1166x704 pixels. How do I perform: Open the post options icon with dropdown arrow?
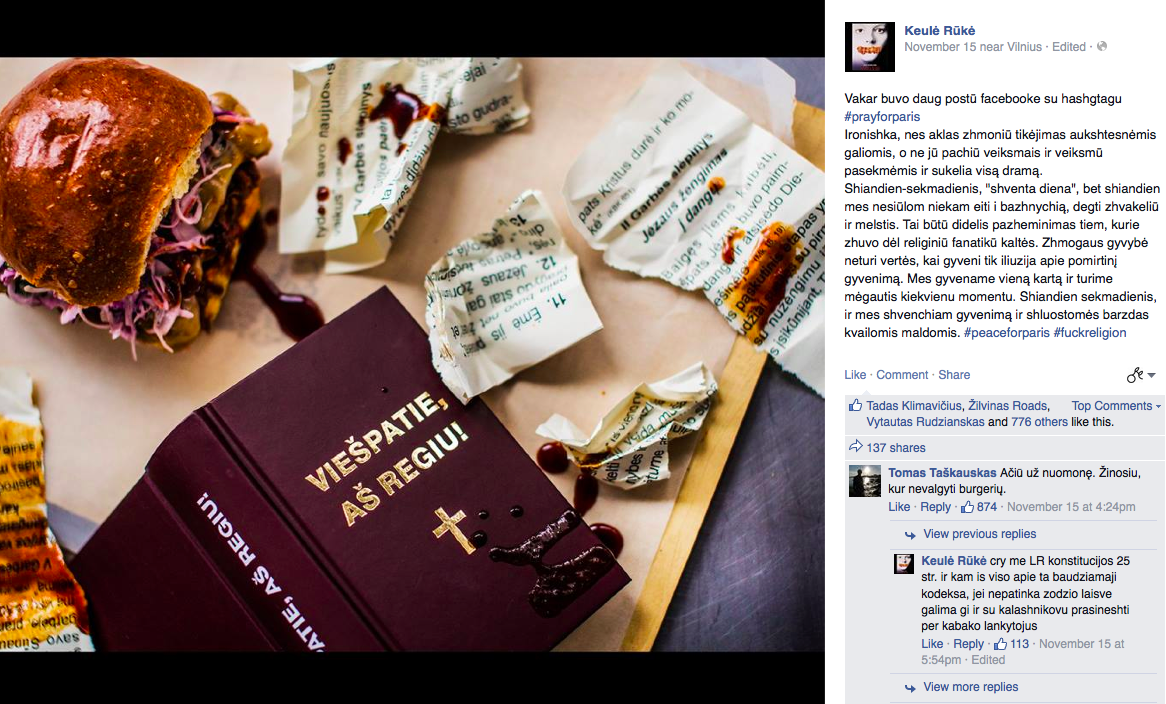pyautogui.click(x=1140, y=375)
